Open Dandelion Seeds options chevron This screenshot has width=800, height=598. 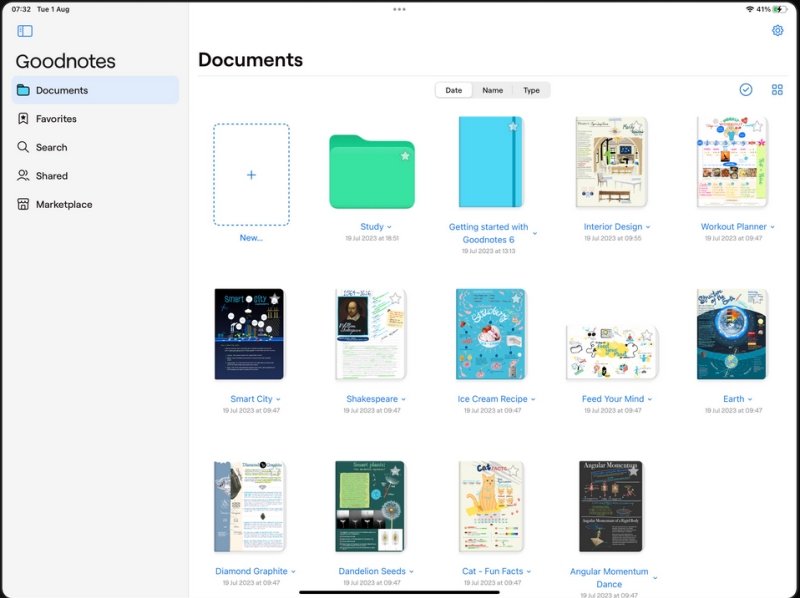point(411,572)
